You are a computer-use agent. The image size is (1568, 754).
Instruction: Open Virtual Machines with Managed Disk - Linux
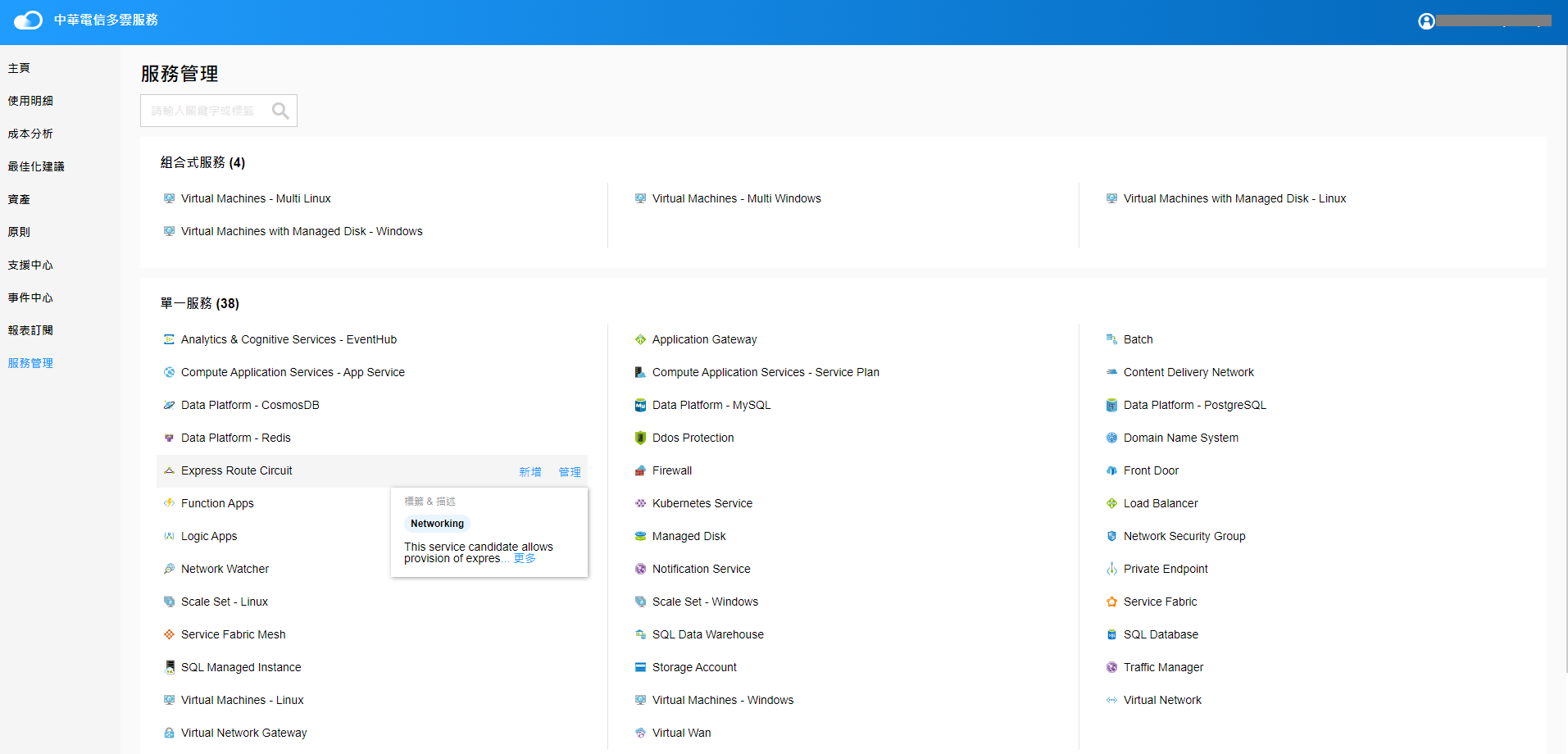[x=1234, y=198]
